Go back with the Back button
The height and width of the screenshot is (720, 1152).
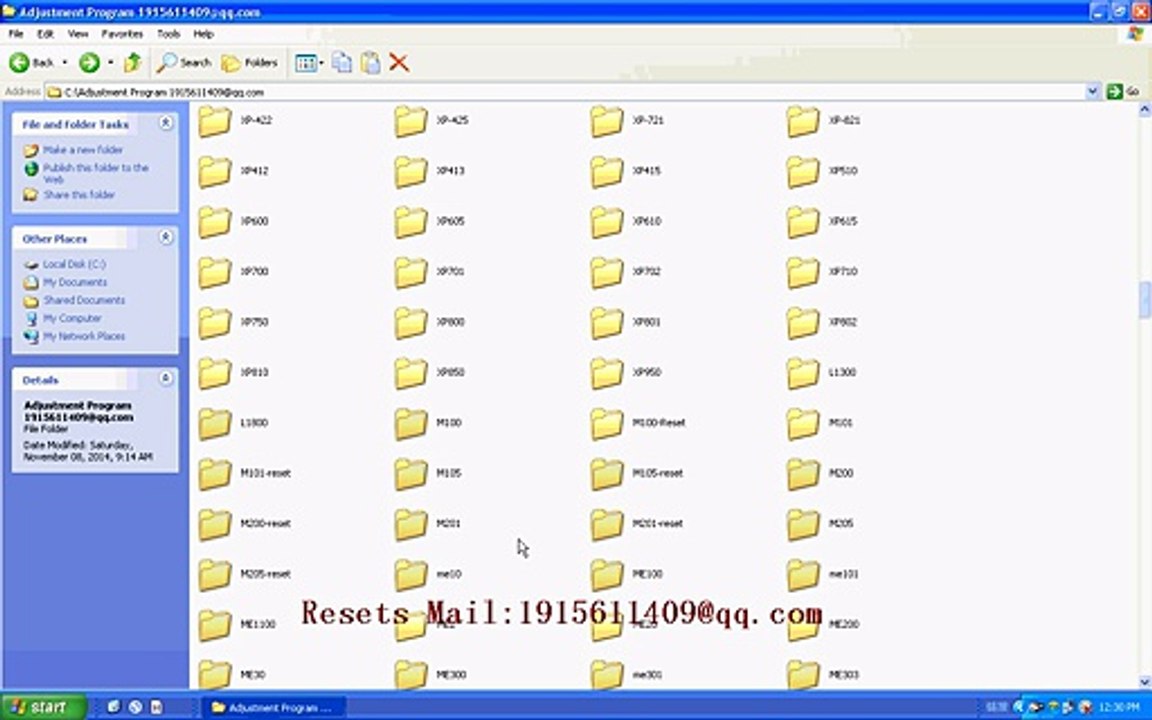(x=32, y=63)
